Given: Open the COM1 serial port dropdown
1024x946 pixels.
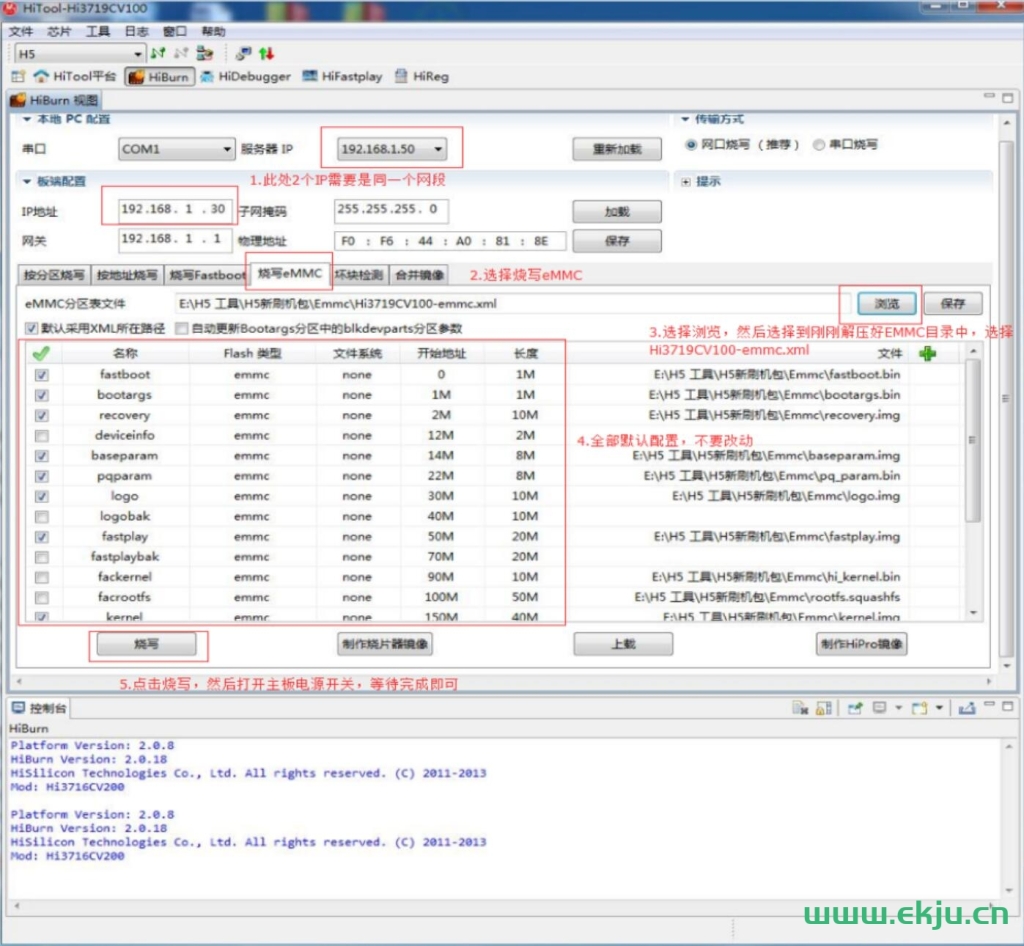Looking at the screenshot, I should [x=176, y=149].
